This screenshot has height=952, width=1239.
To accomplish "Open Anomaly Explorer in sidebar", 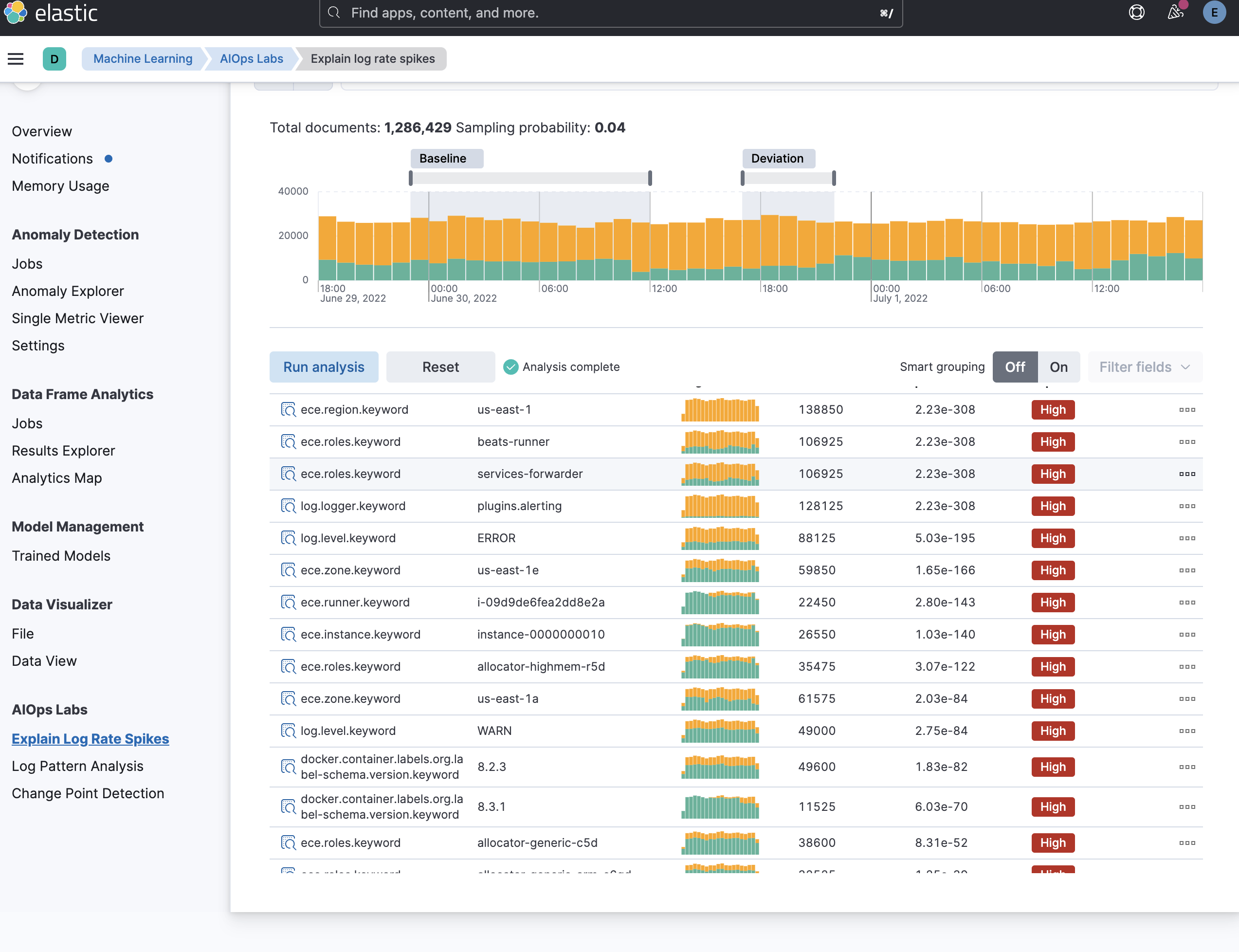I will [68, 291].
